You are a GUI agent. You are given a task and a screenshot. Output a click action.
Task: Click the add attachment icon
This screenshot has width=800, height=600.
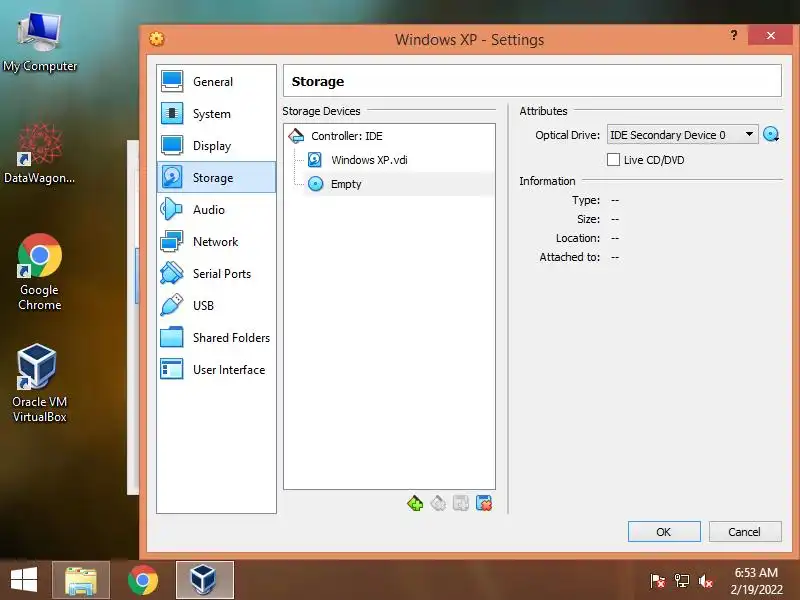point(461,504)
